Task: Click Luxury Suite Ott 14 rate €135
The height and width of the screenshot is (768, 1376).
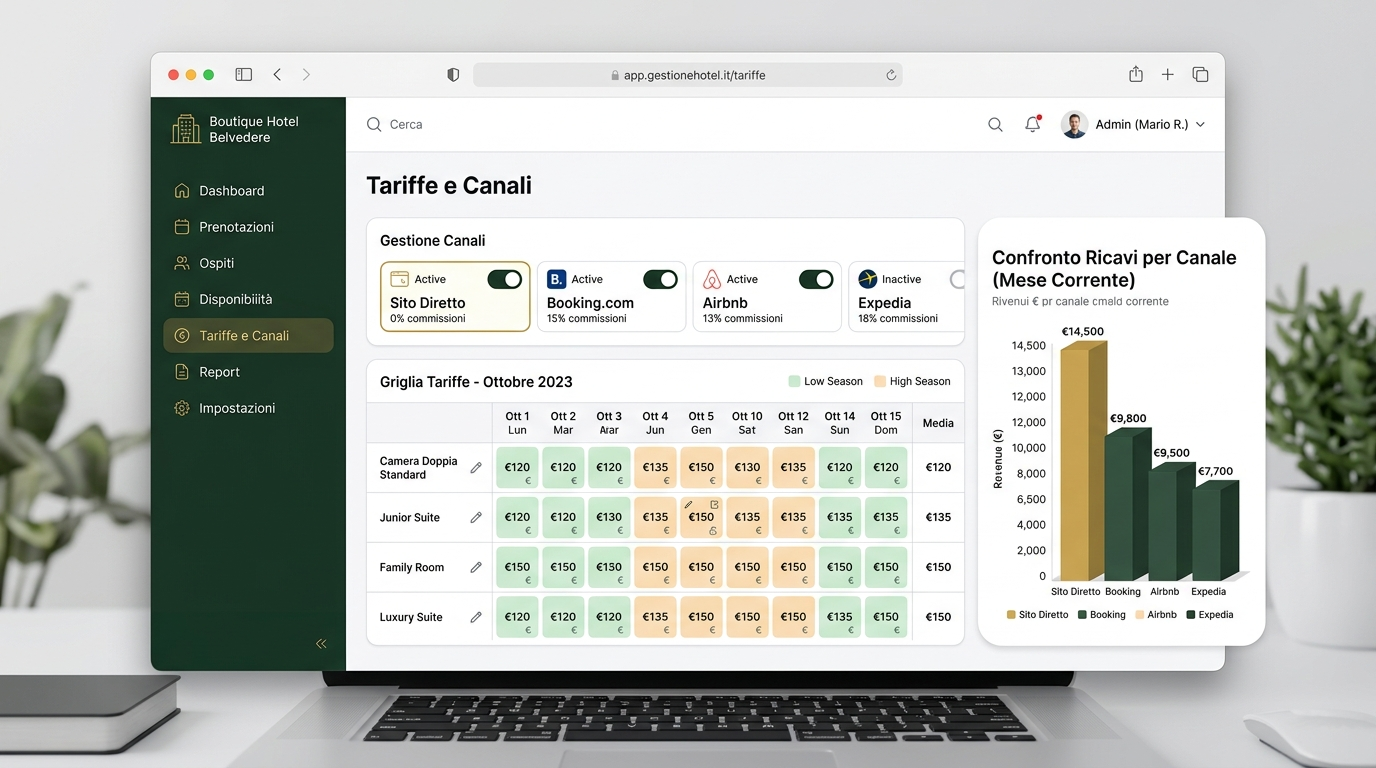Action: 840,617
